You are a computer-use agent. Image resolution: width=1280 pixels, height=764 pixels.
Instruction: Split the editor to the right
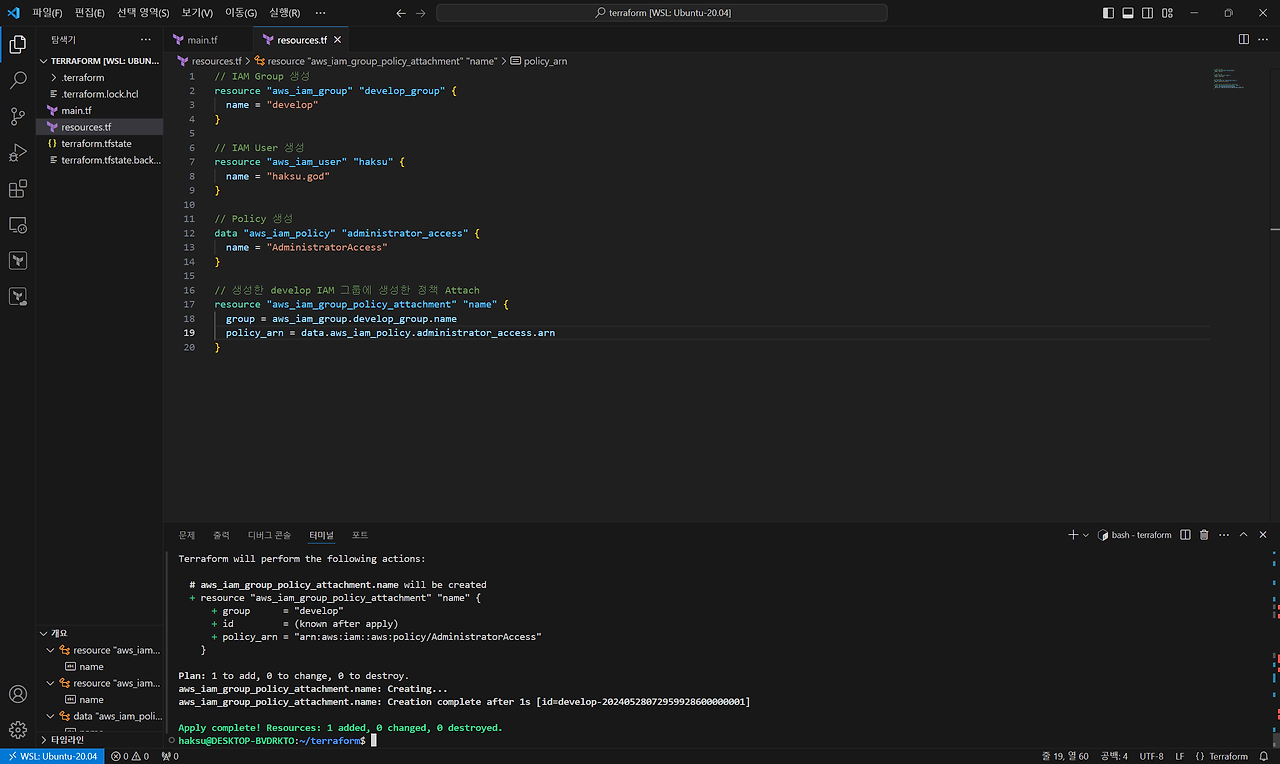coord(1243,39)
